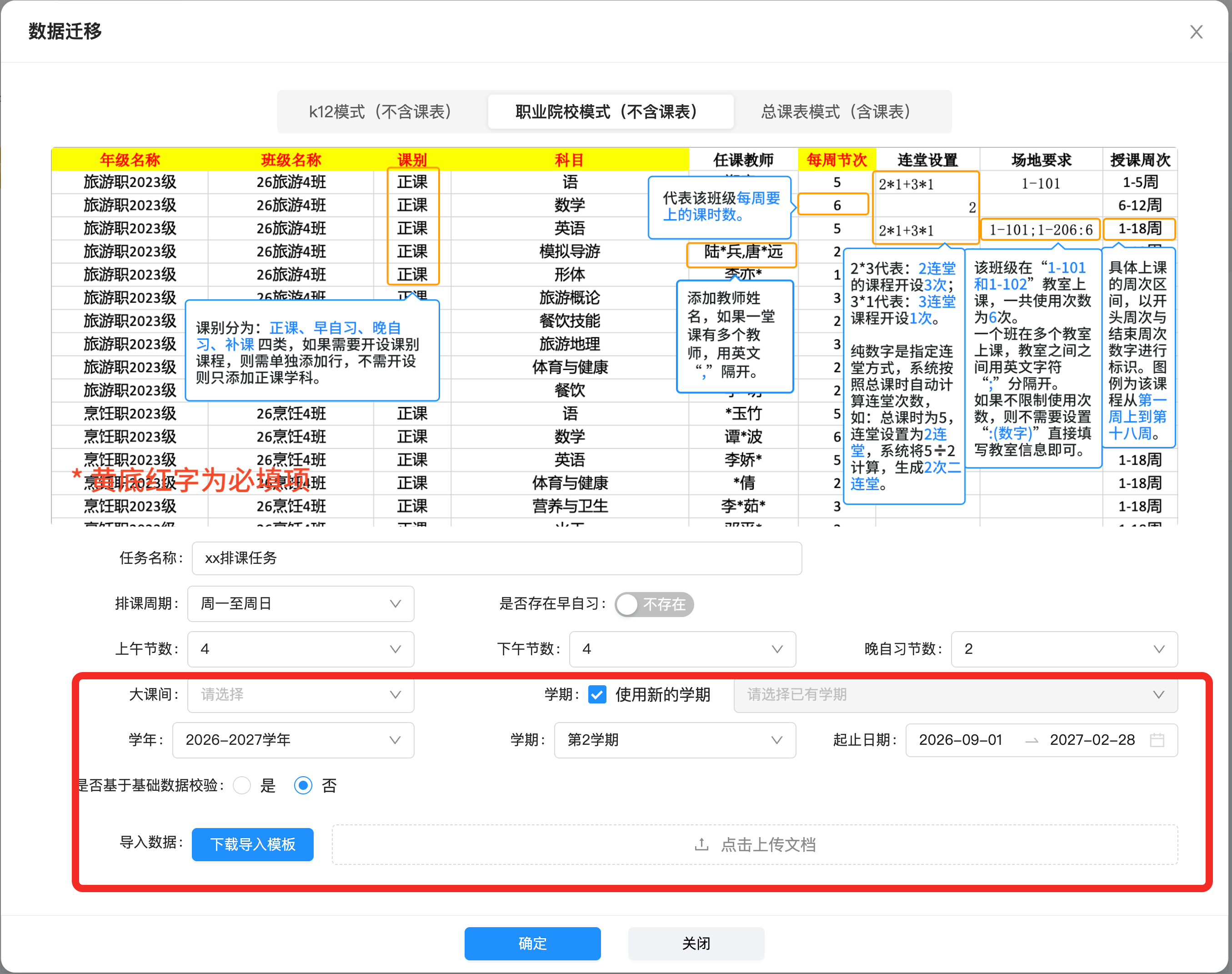Toggle the 是否存在早自习 switch

[x=654, y=604]
